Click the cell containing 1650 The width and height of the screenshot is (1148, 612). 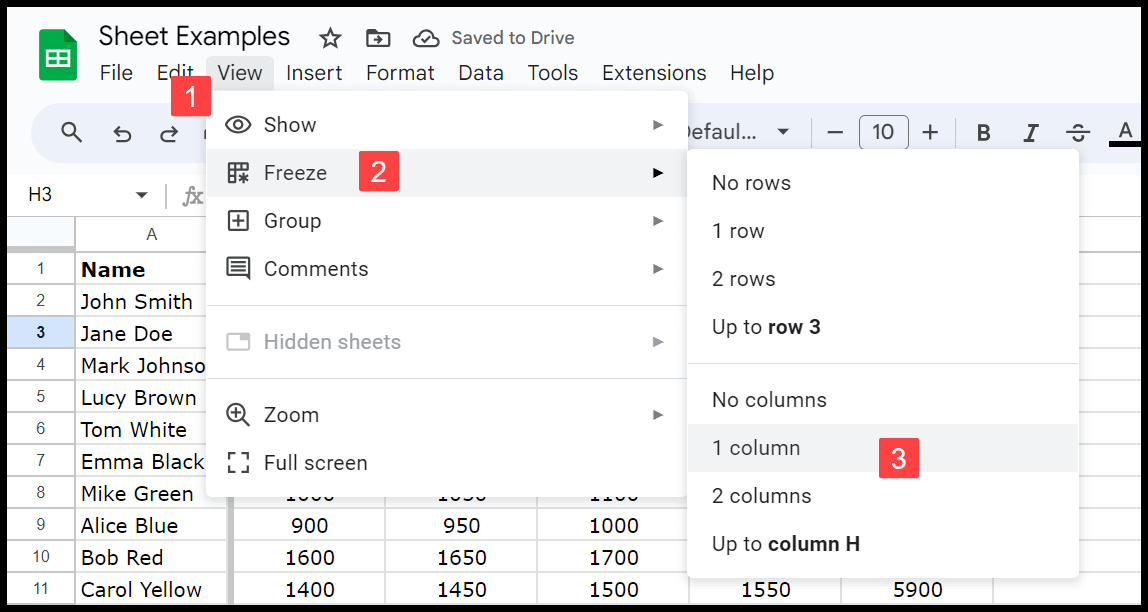[x=461, y=558]
